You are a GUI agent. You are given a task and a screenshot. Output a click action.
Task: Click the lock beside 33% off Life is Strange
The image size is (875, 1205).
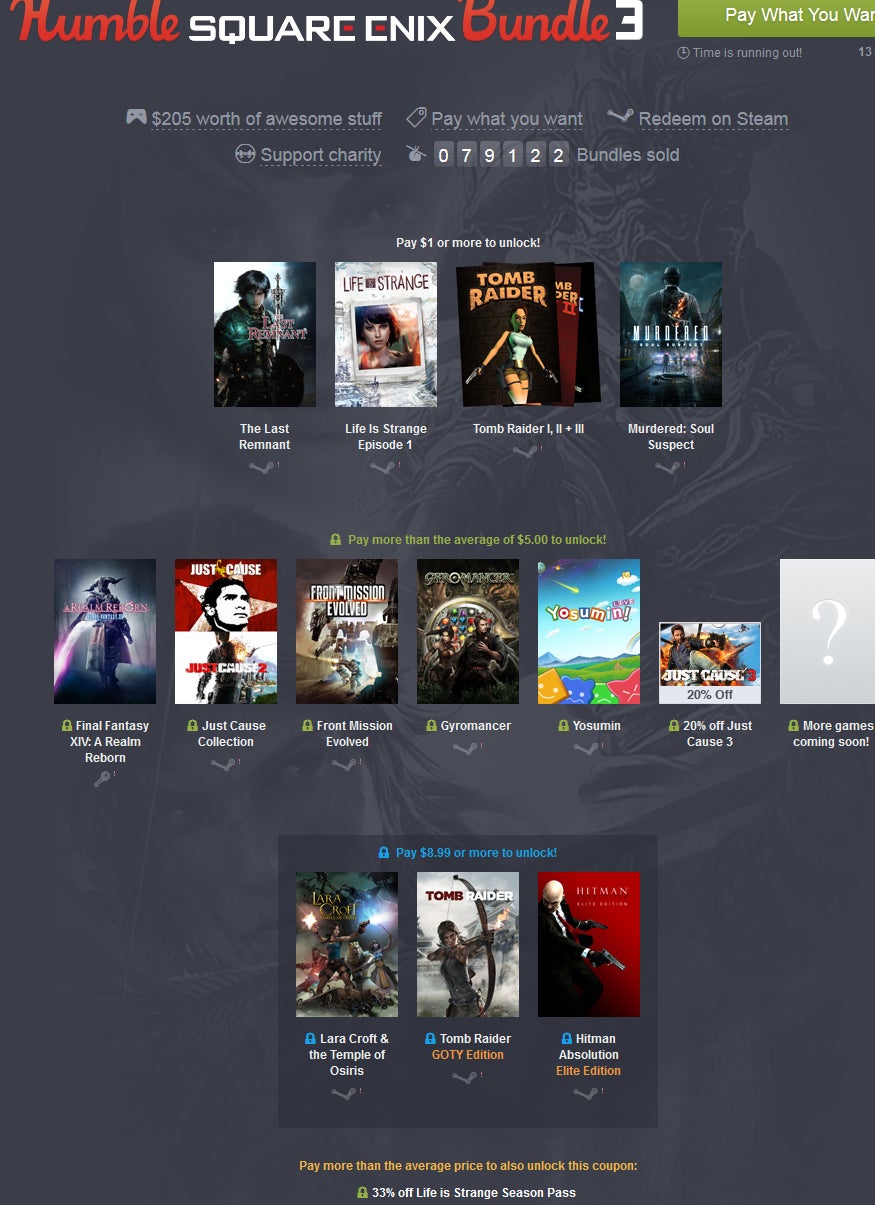pyautogui.click(x=363, y=1193)
